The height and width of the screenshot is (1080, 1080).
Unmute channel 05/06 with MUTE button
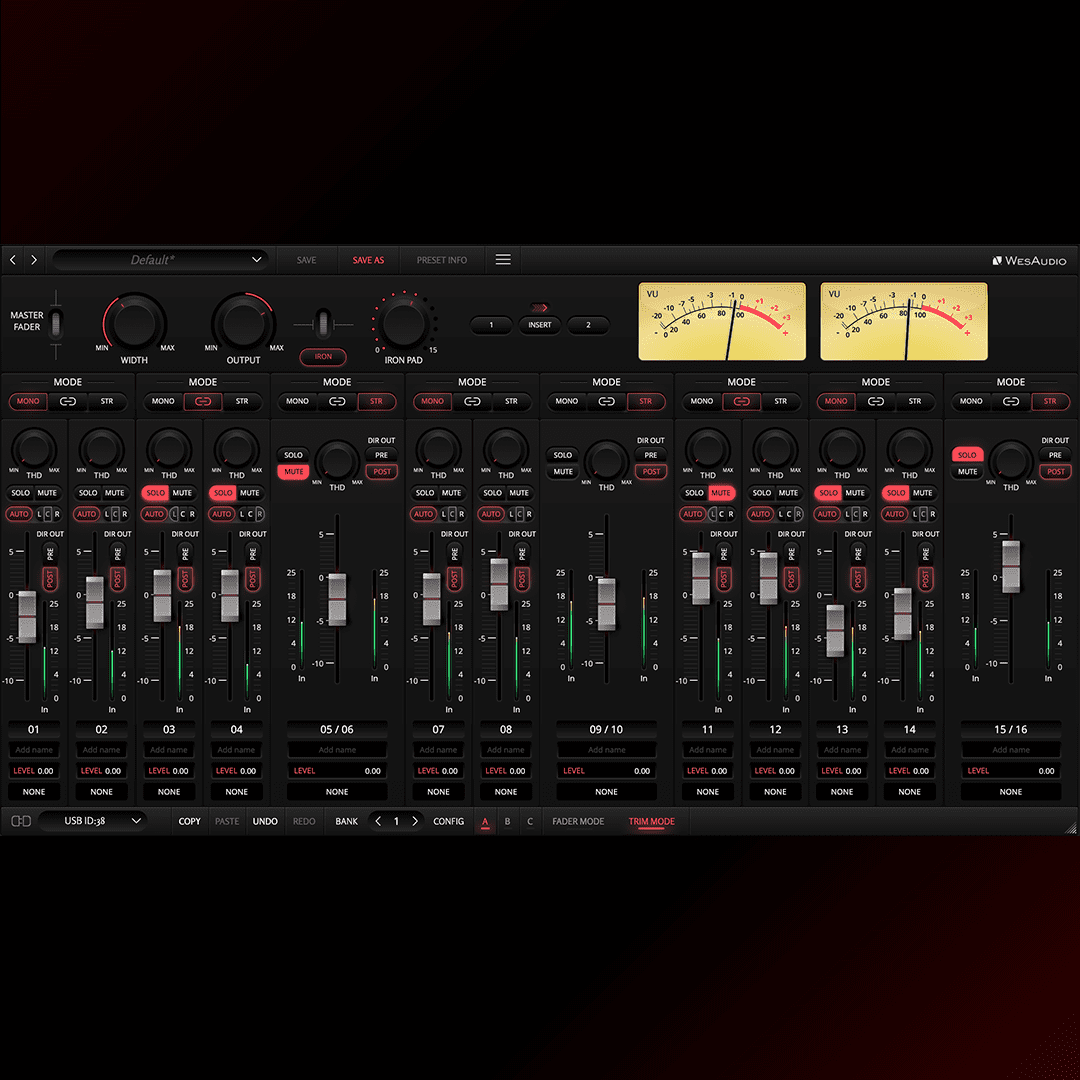pyautogui.click(x=293, y=472)
